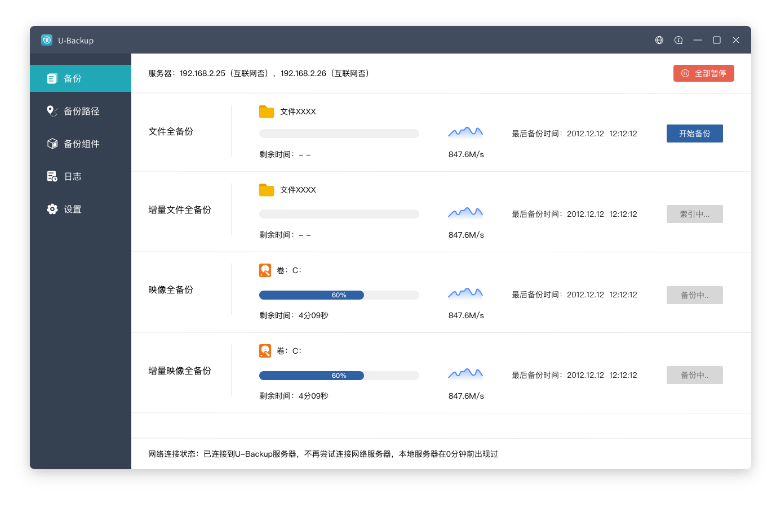Click the speed graph icon in 映像全备份 row
This screenshot has height=505, width=781.
pos(465,293)
